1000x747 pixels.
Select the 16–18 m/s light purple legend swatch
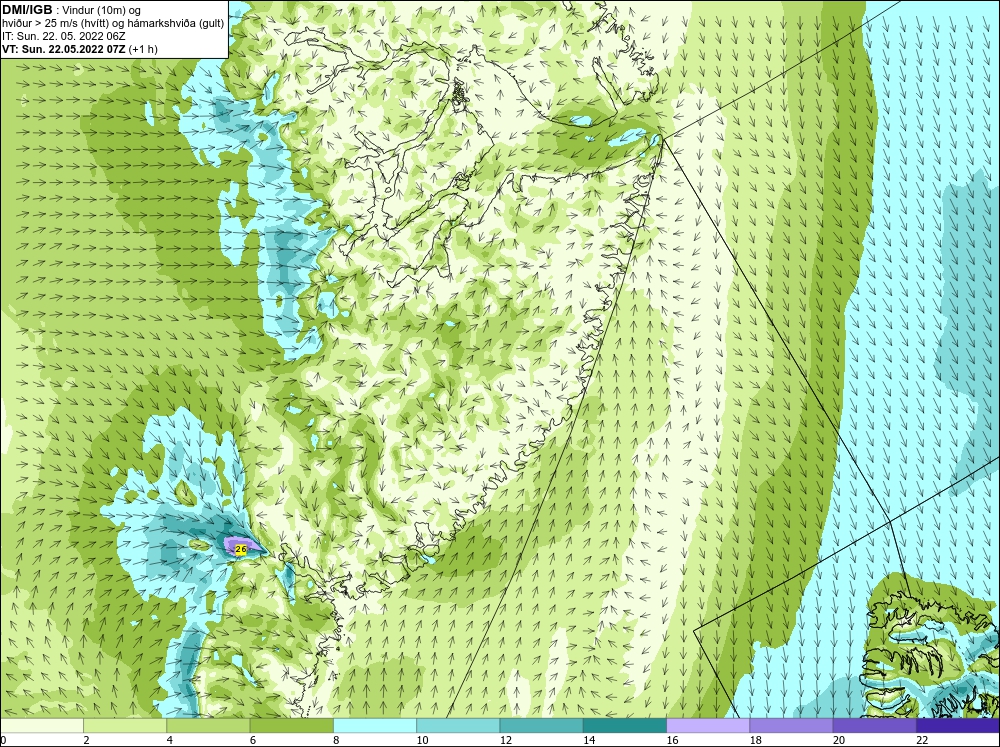(x=708, y=725)
